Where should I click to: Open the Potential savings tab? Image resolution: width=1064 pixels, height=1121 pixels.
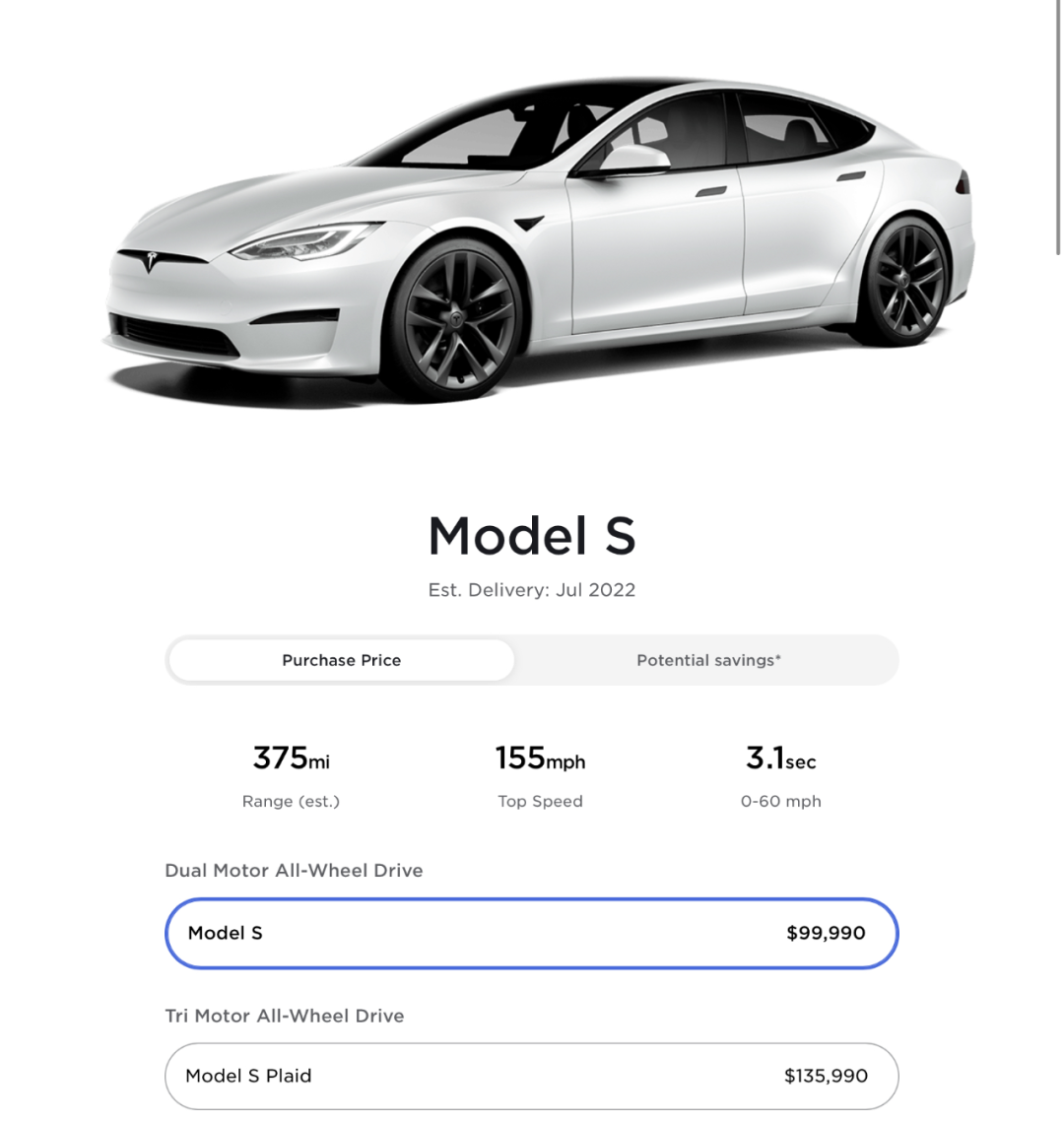pos(707,660)
